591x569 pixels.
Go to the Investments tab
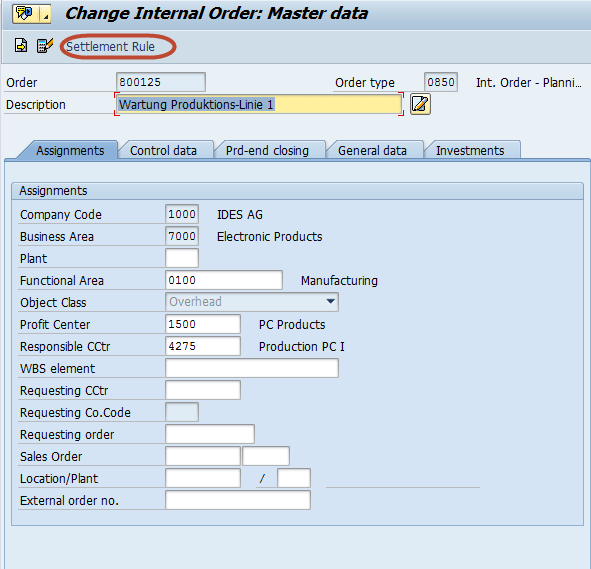pos(470,151)
